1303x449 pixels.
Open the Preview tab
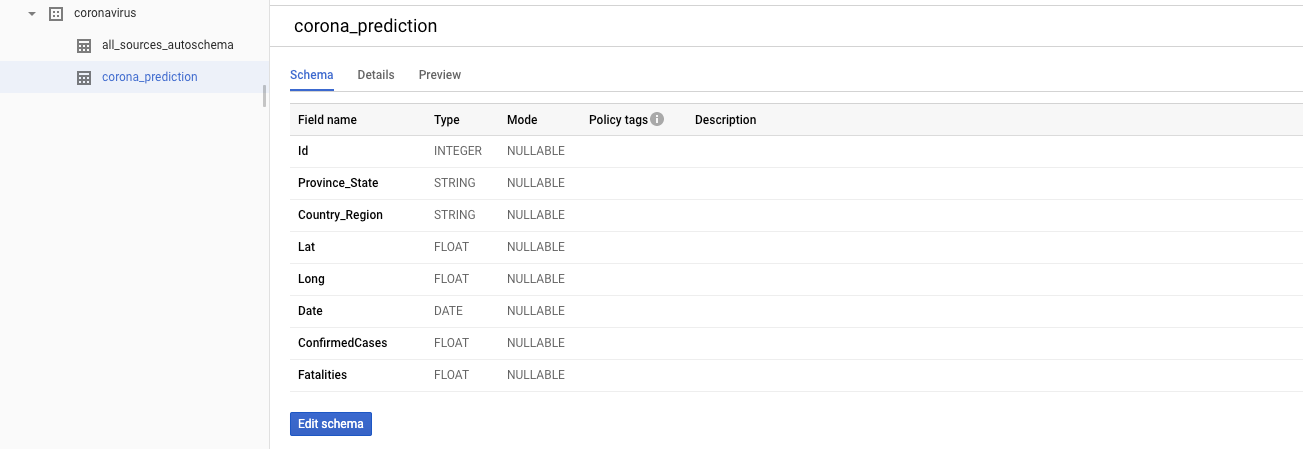click(440, 75)
